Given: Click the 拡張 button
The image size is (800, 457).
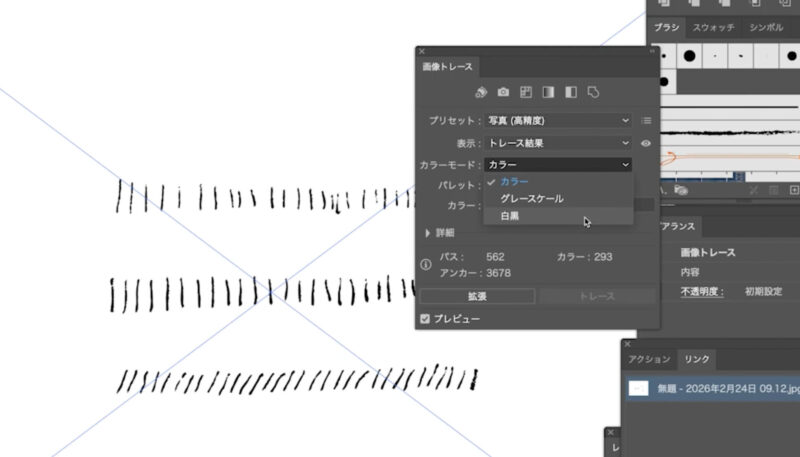Looking at the screenshot, I should click(x=476, y=296).
